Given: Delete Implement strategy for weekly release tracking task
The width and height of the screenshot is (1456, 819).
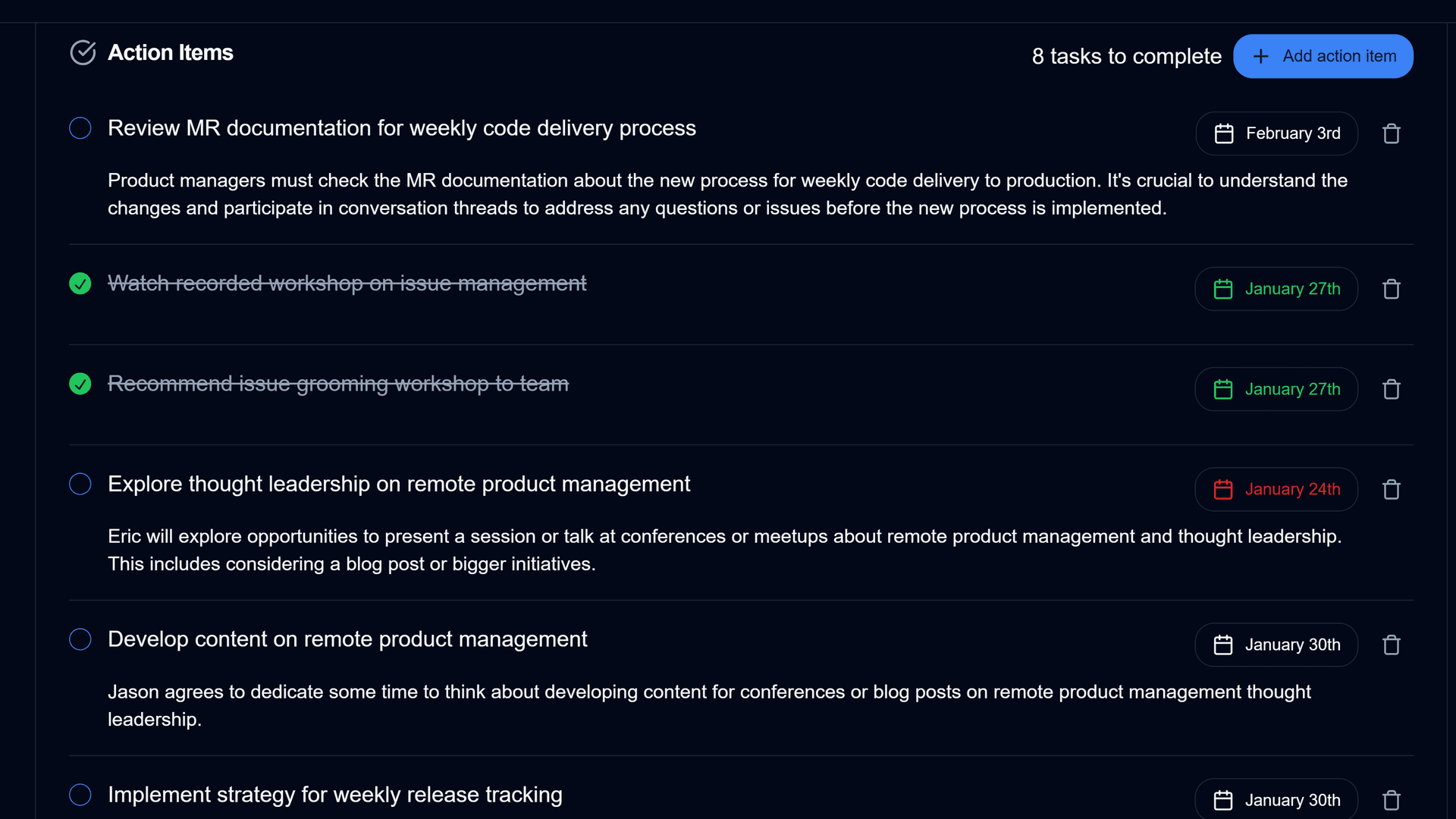Looking at the screenshot, I should click(x=1391, y=800).
